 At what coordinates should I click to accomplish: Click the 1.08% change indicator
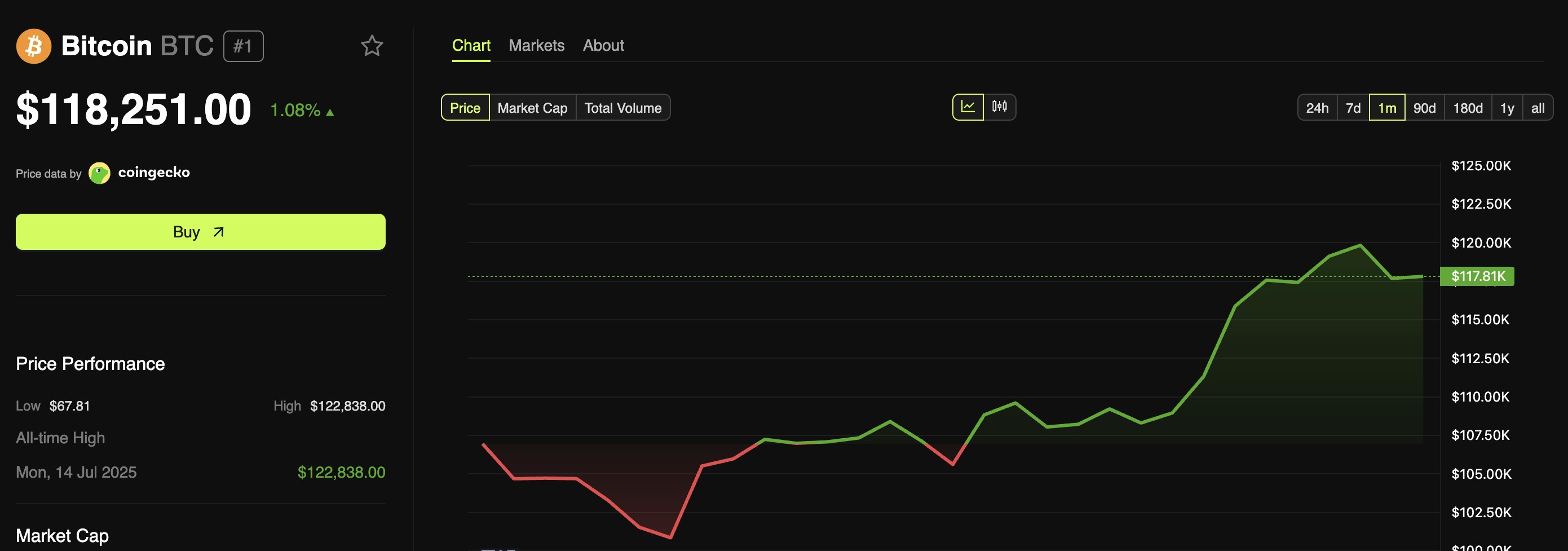click(x=302, y=110)
